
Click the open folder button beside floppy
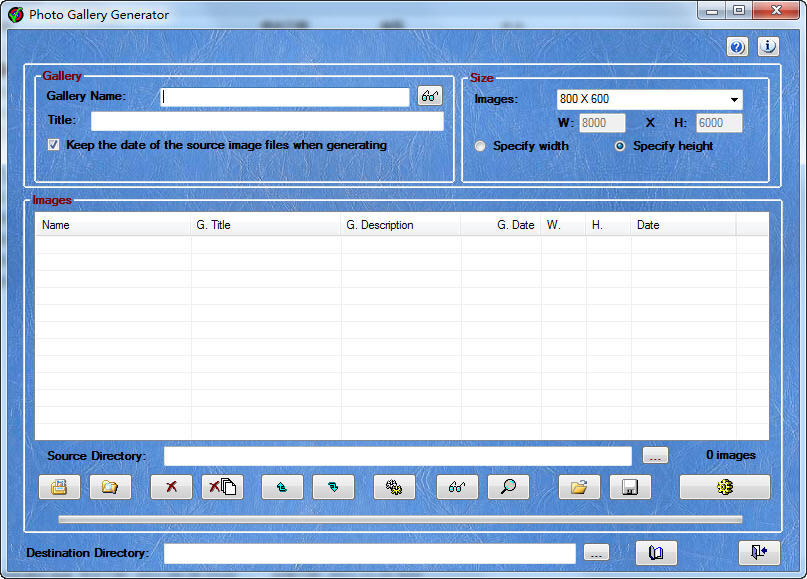579,487
